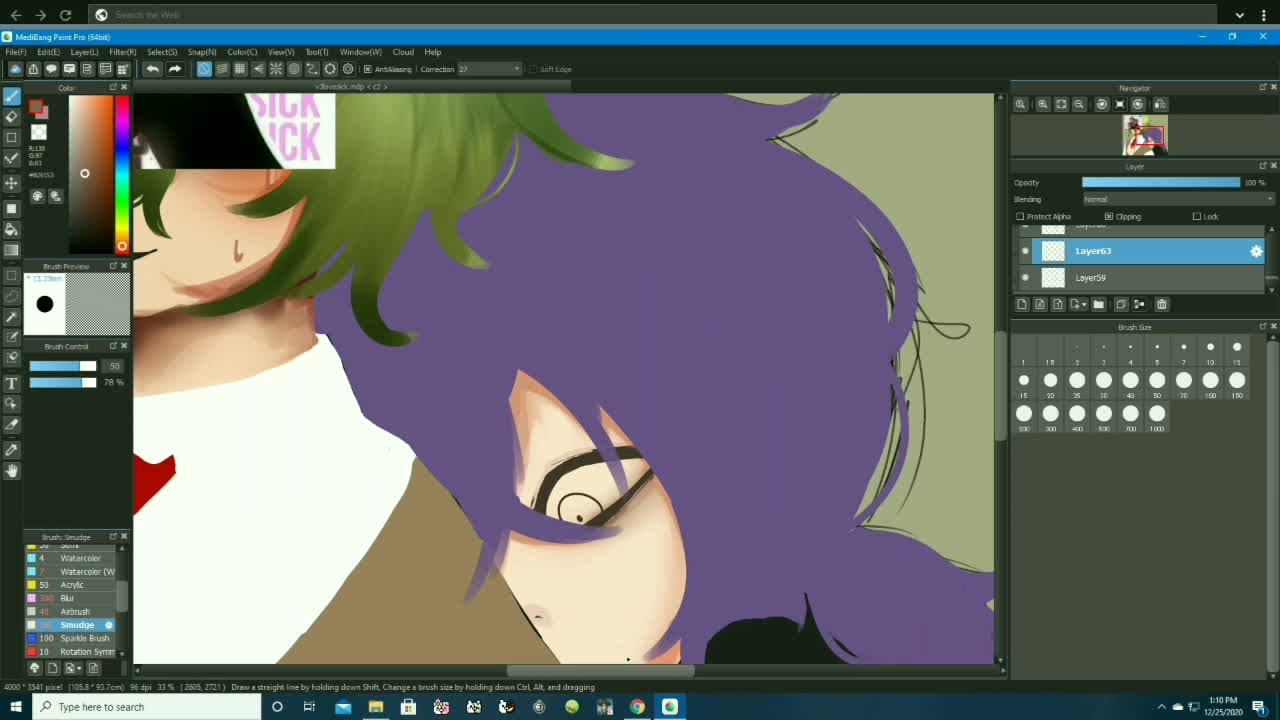1280x720 pixels.
Task: Open Smudge brush settings gear
Action: [109, 625]
